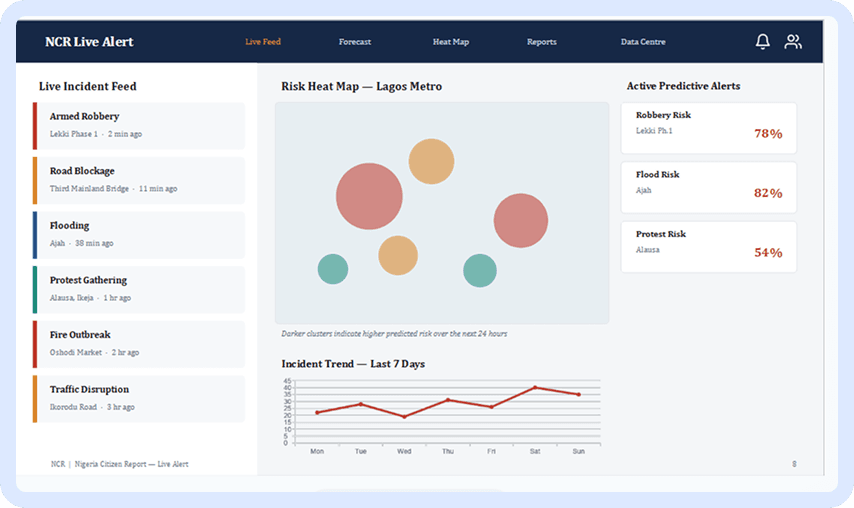Go to the Heat Map tab
The width and height of the screenshot is (854, 508).
(450, 42)
